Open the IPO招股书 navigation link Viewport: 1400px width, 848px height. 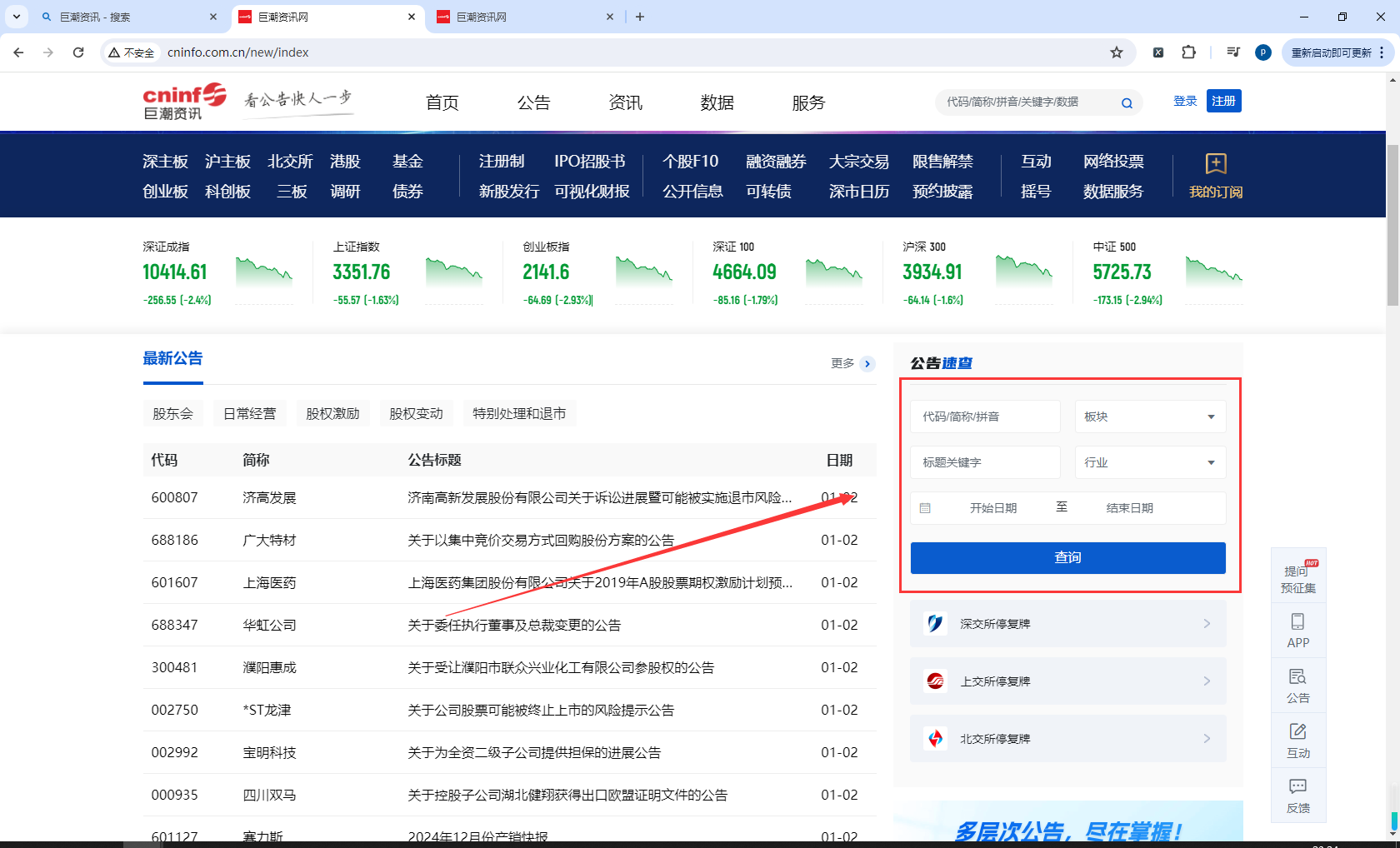pos(590,162)
